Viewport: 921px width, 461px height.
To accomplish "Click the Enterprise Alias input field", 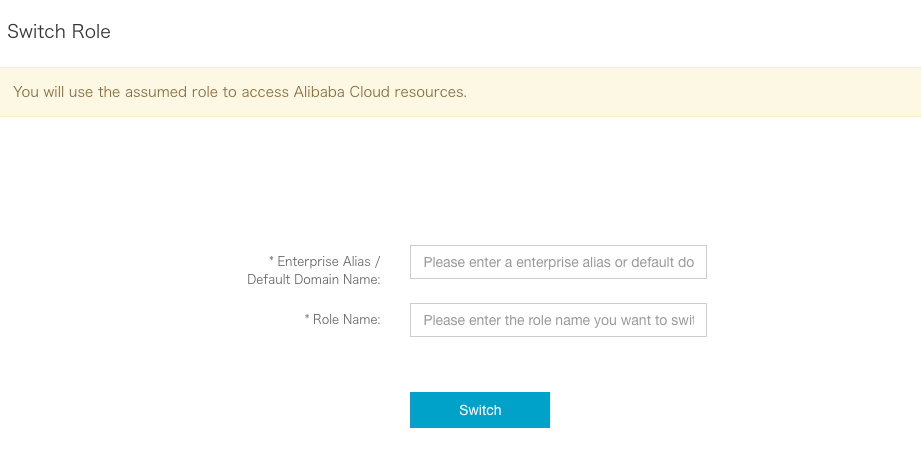I will pyautogui.click(x=558, y=262).
